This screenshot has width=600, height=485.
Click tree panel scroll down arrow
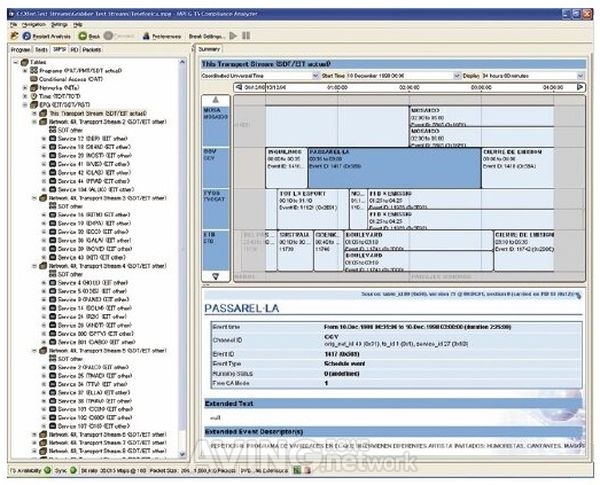[182, 454]
